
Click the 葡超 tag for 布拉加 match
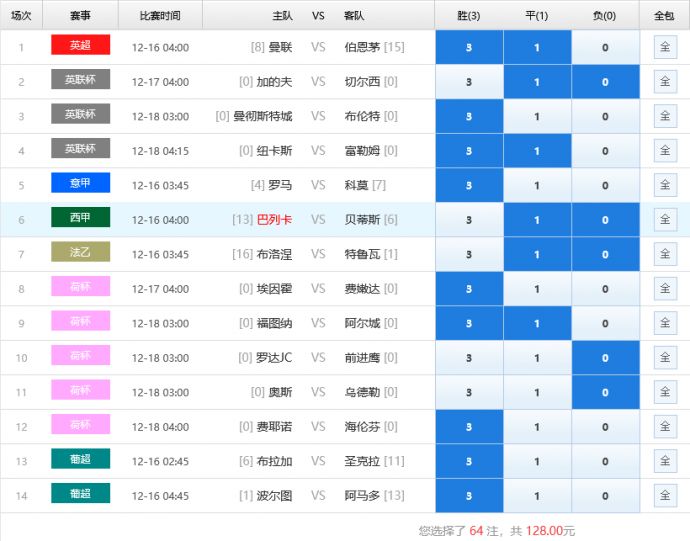click(80, 461)
